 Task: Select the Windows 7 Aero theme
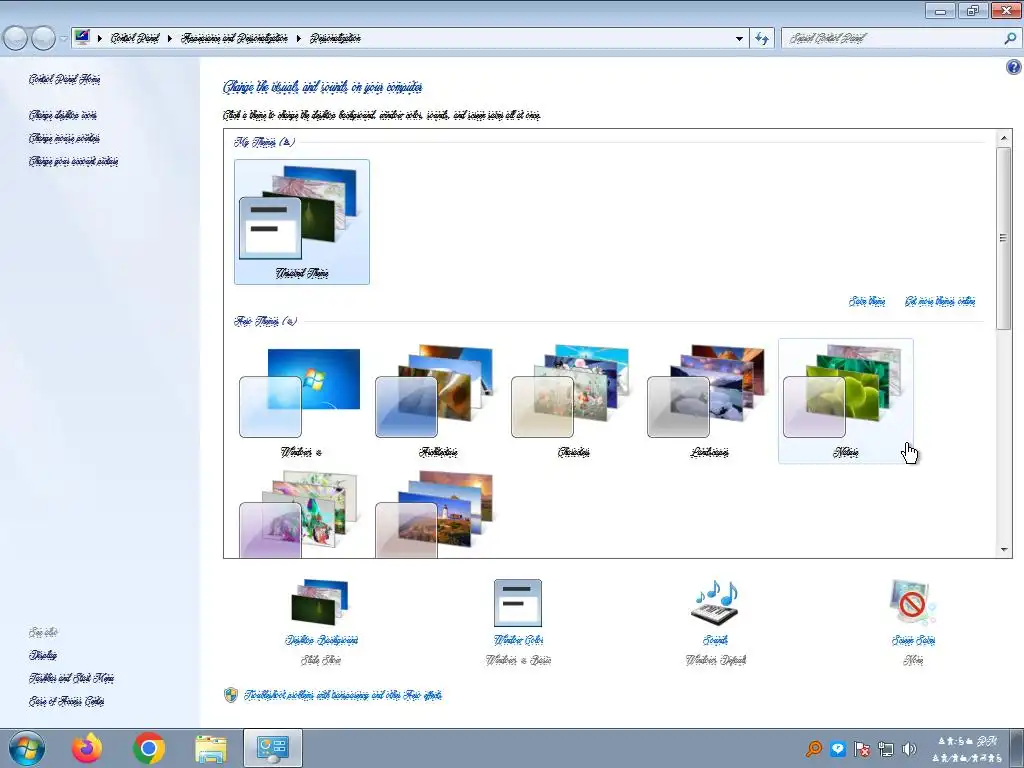point(301,402)
